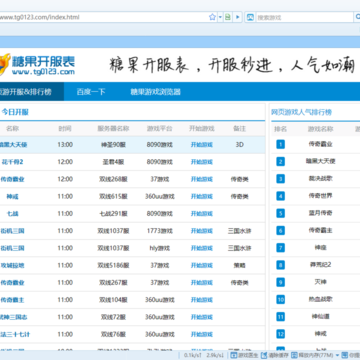This screenshot has height=360, width=360.
Task: Open the dropdown arrow beside the bookmark star
Action: coord(220,17)
